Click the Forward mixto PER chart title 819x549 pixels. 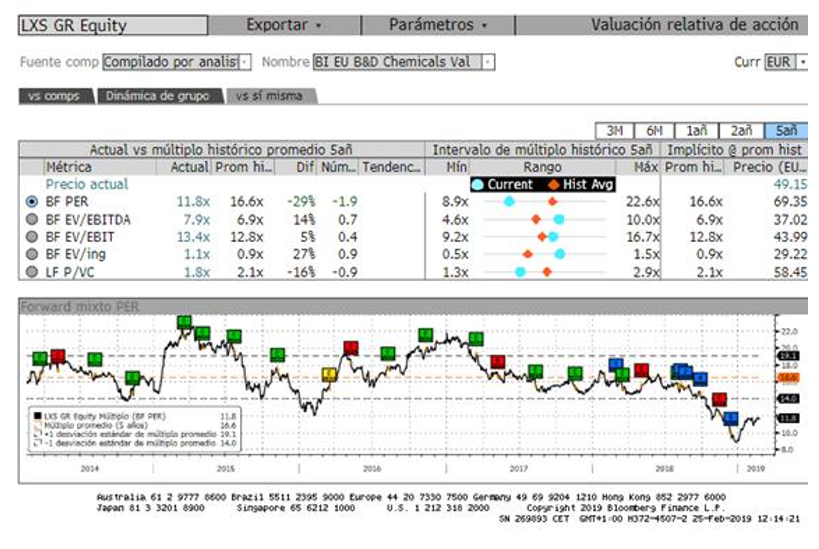tap(79, 307)
